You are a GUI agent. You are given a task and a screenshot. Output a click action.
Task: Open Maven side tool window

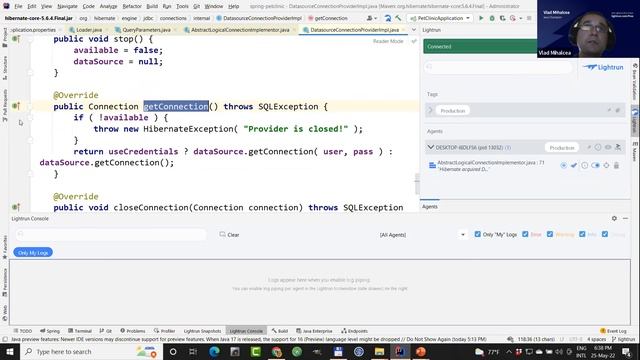tap(635, 152)
